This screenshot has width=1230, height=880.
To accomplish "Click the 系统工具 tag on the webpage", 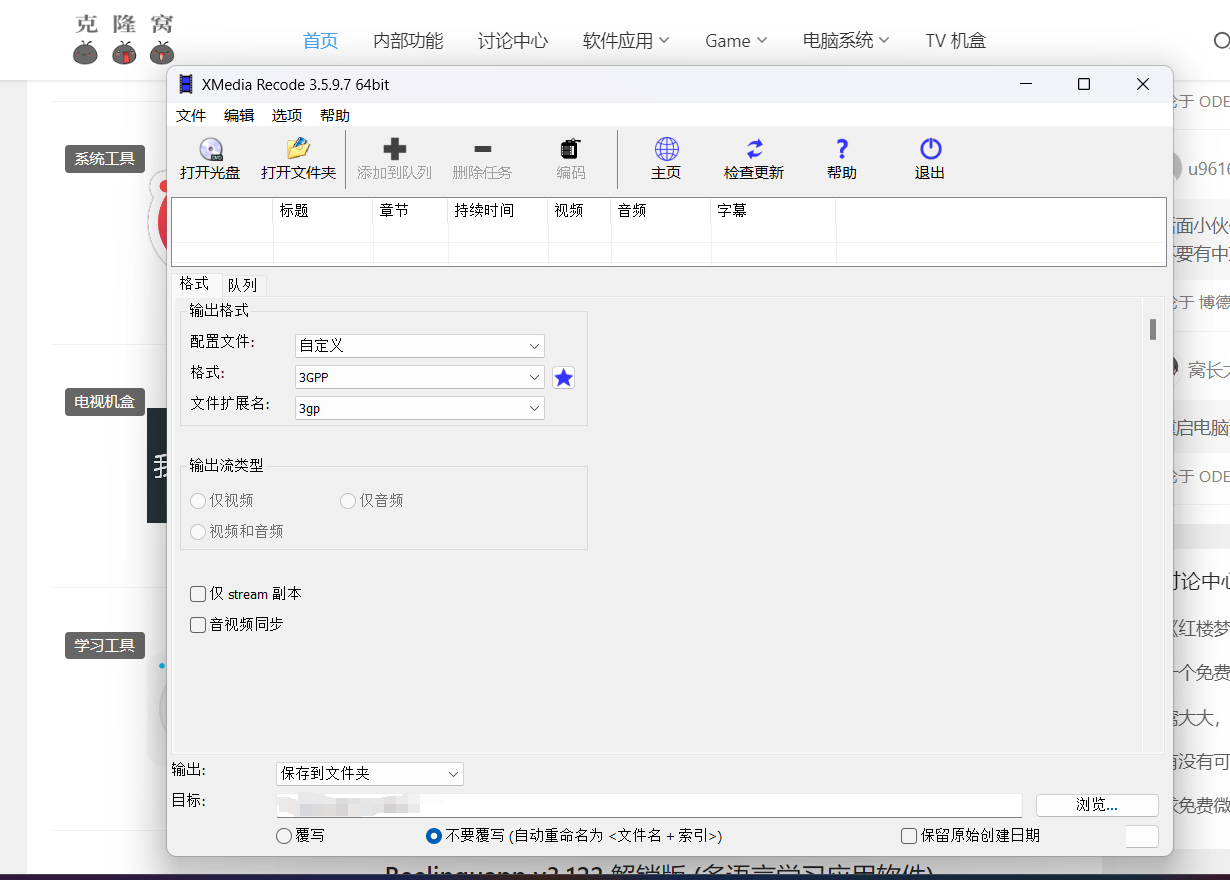I will (x=105, y=158).
